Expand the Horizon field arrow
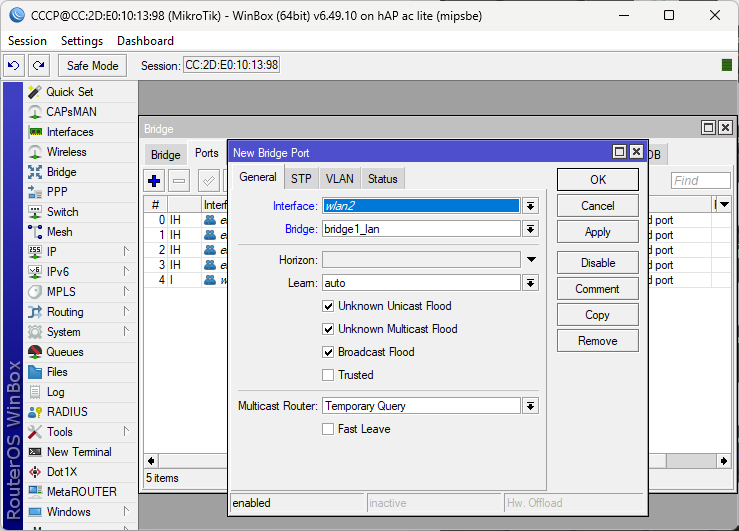739x531 pixels. [x=531, y=260]
